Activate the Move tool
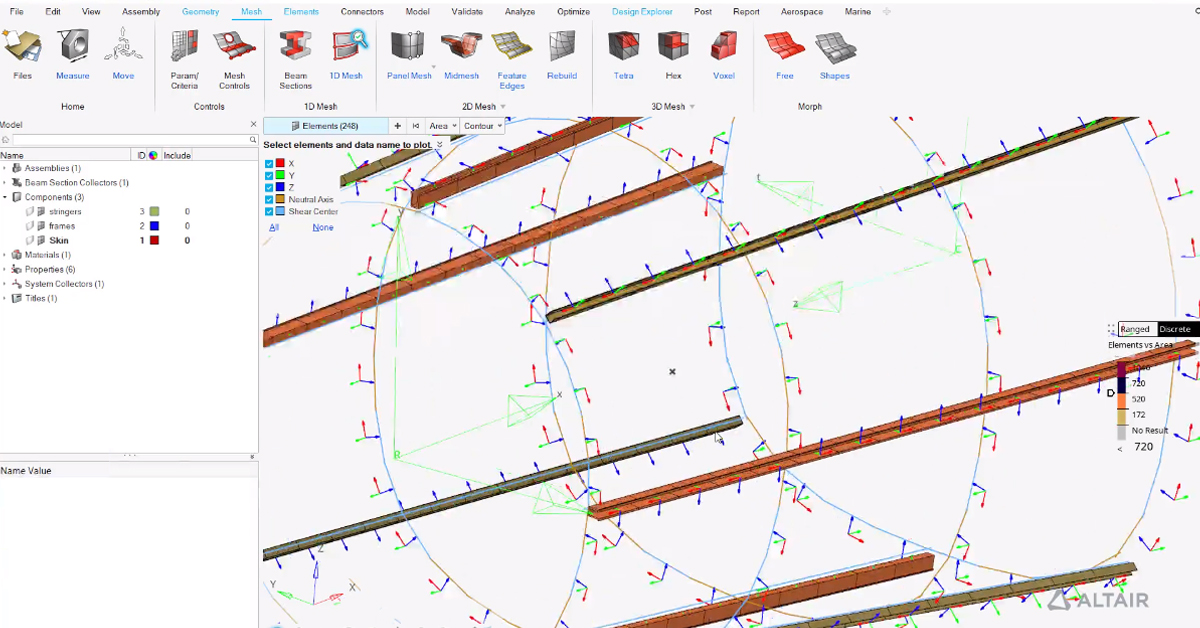 coord(123,53)
